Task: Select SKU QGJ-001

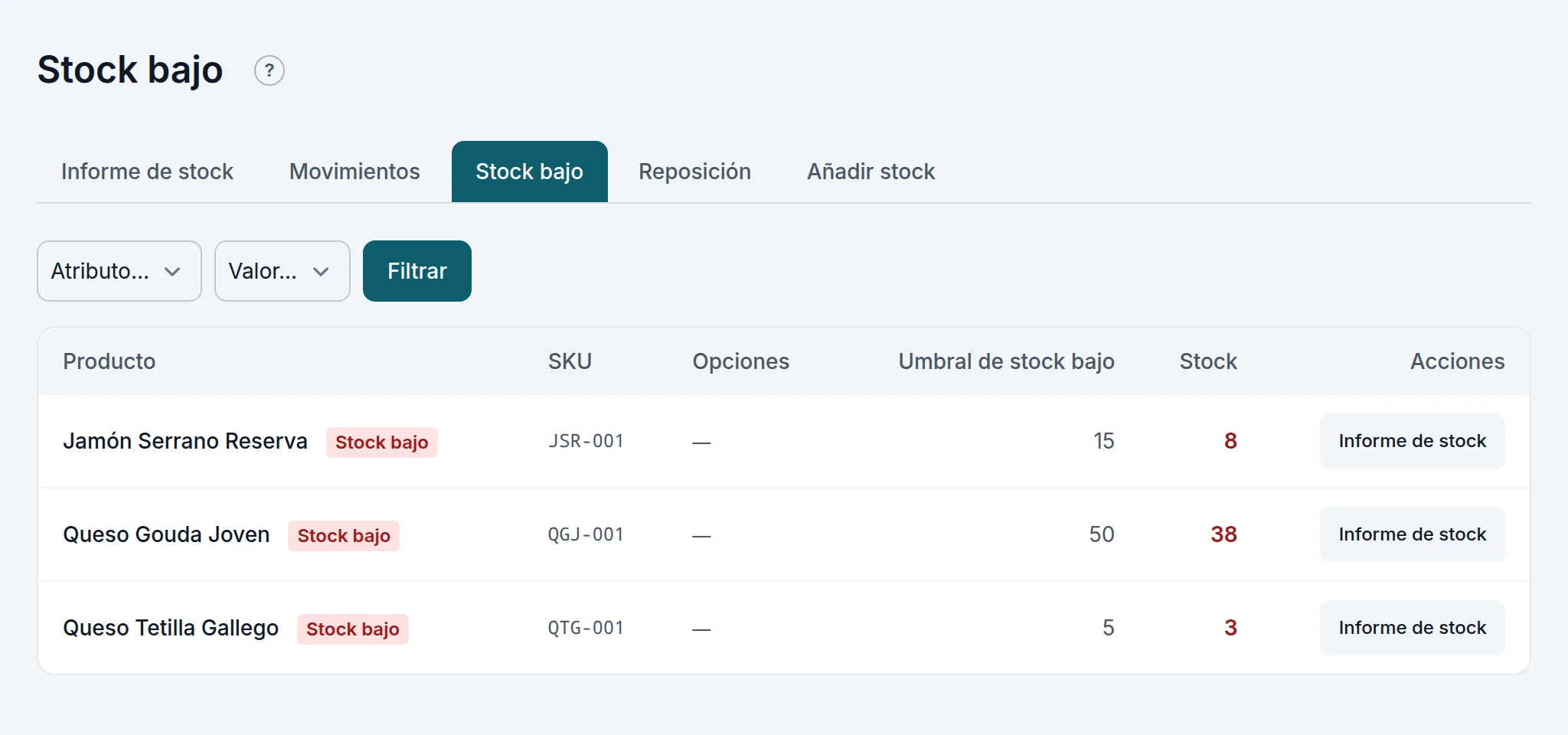Action: (x=586, y=534)
